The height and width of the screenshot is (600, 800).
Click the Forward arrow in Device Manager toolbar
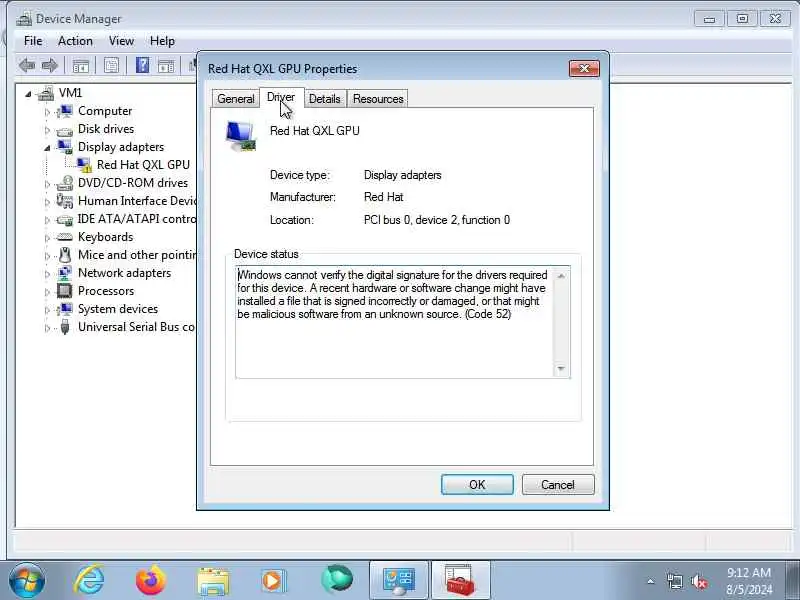pyautogui.click(x=49, y=65)
